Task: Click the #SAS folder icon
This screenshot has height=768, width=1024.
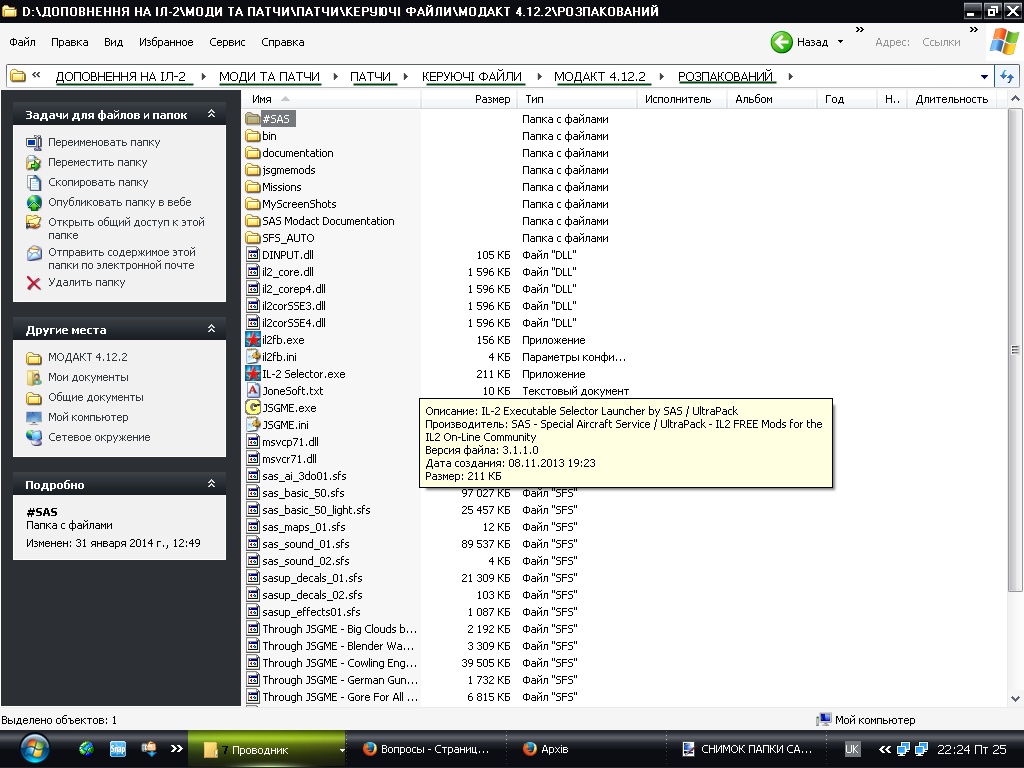Action: pos(253,119)
